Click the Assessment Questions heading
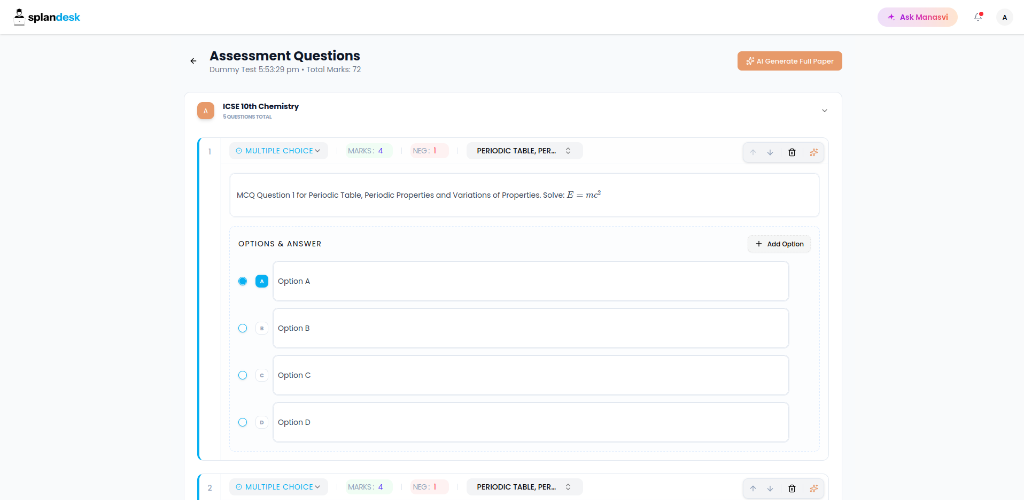The image size is (1024, 500). pos(285,55)
